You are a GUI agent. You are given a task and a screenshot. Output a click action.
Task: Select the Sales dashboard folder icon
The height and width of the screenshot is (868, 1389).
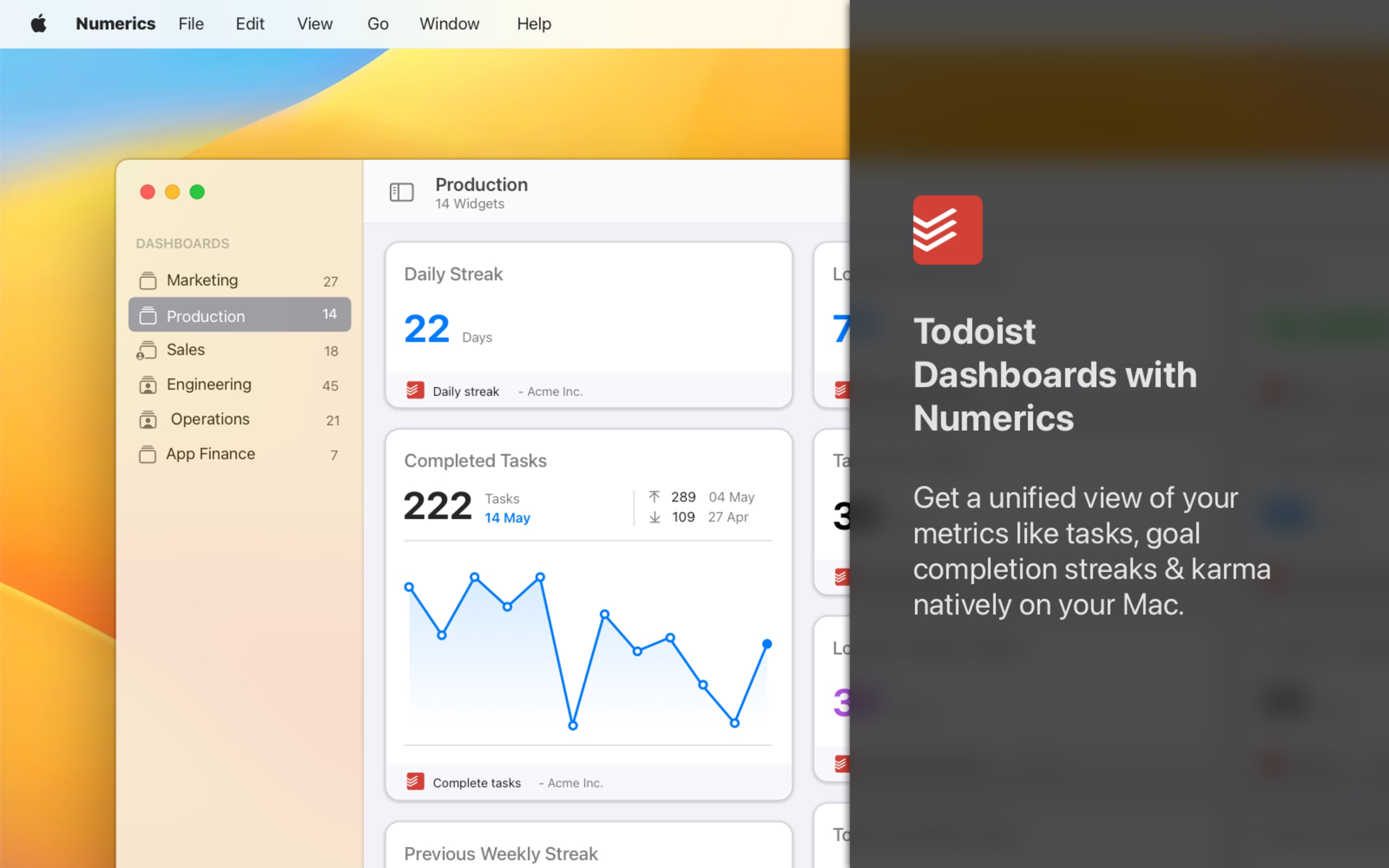[x=147, y=349]
